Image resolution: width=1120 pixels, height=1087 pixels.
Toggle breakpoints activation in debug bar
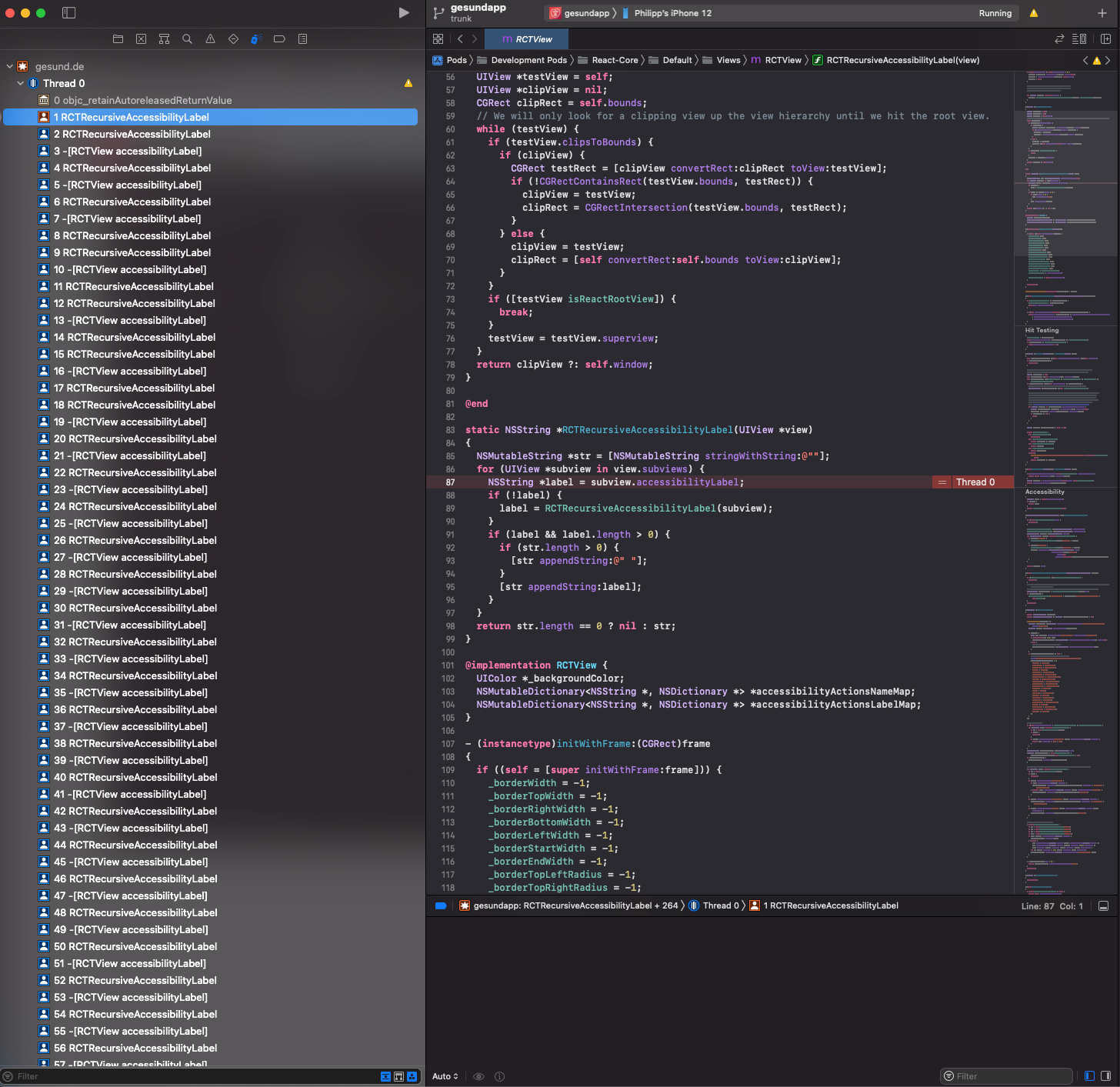pyautogui.click(x=441, y=905)
